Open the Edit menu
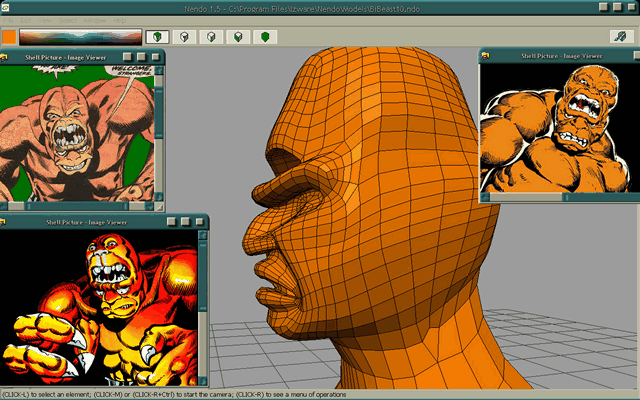 point(26,20)
